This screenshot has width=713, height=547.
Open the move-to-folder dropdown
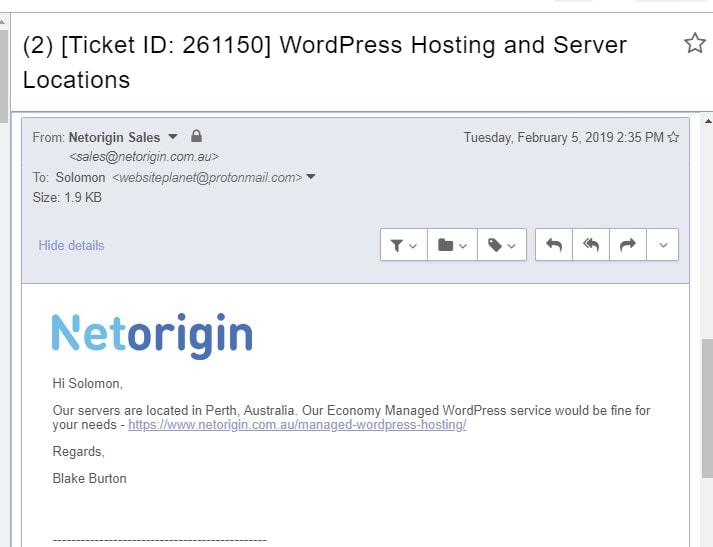tap(452, 245)
